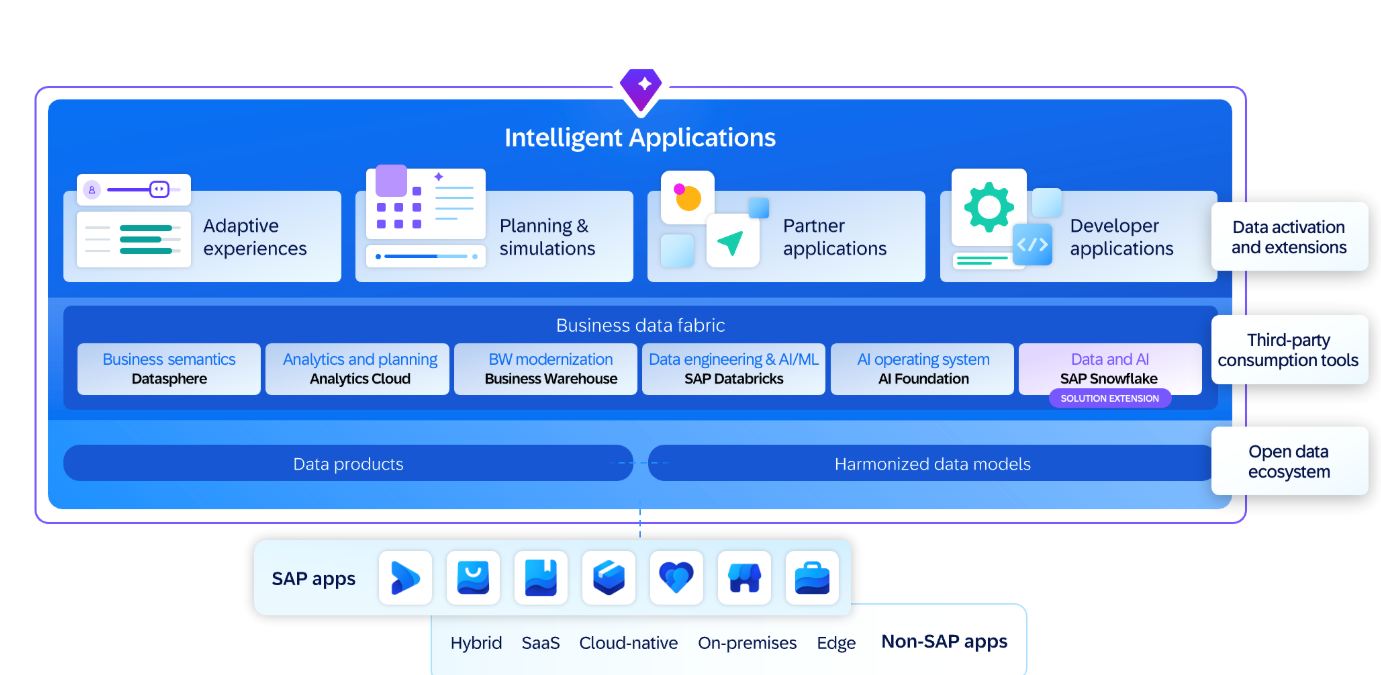Click the Data products pill
This screenshot has height=675, width=1381.
click(348, 463)
